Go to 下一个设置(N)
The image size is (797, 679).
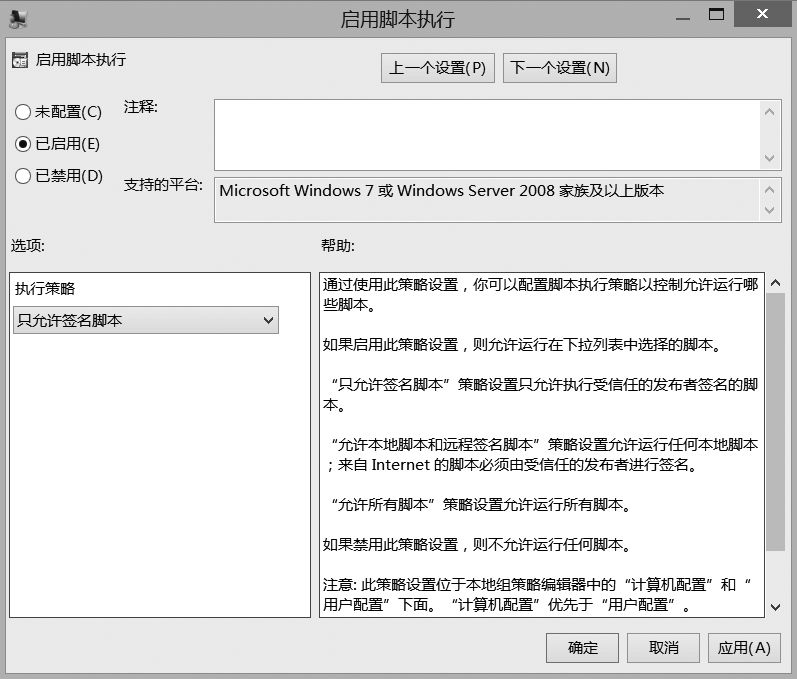click(559, 68)
